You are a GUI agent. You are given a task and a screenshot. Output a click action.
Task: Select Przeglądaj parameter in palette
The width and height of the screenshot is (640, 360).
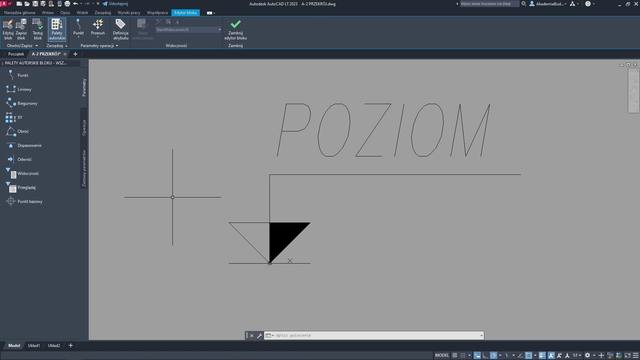(21, 187)
